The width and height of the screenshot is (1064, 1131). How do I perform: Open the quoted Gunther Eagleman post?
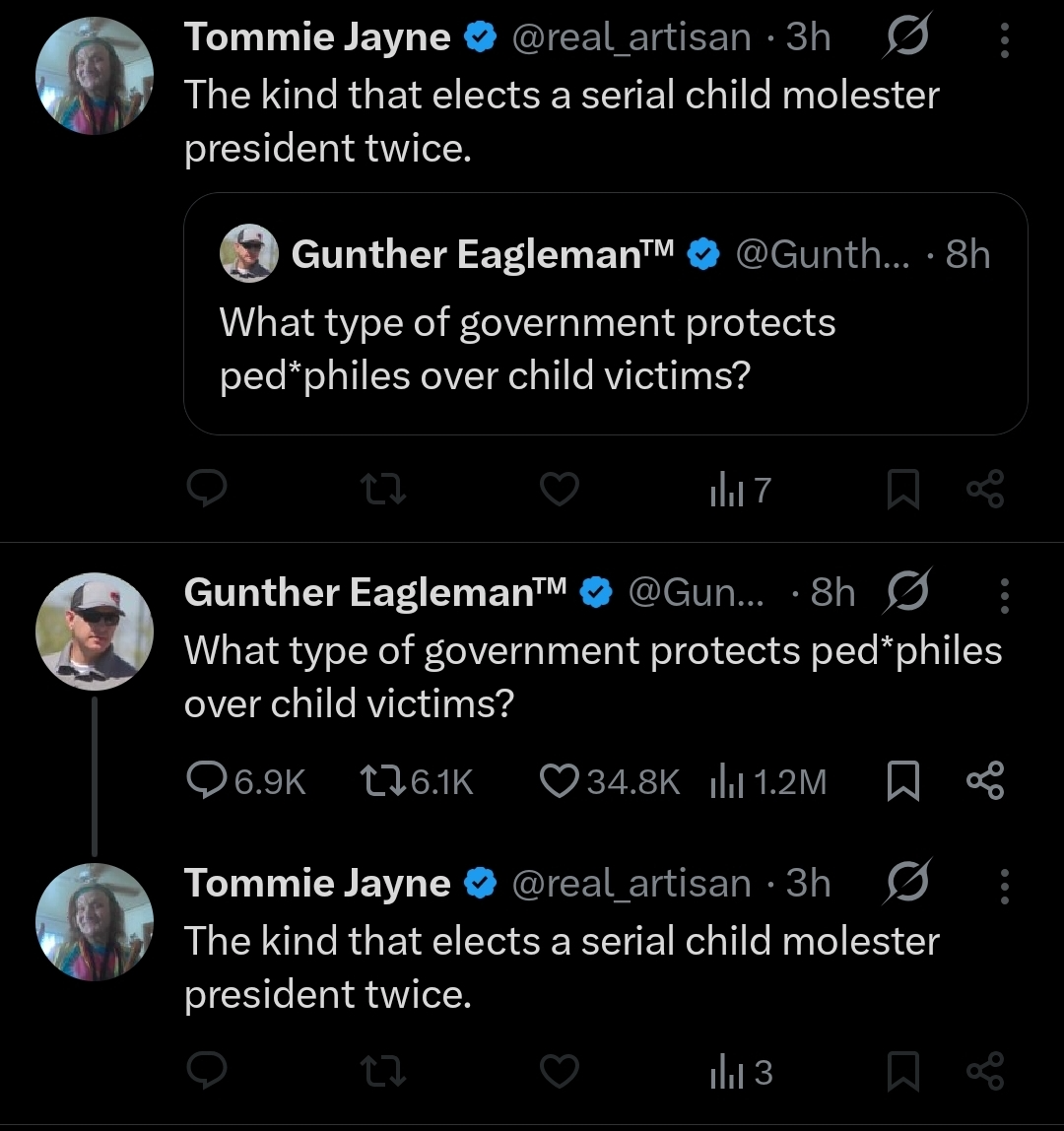point(605,313)
